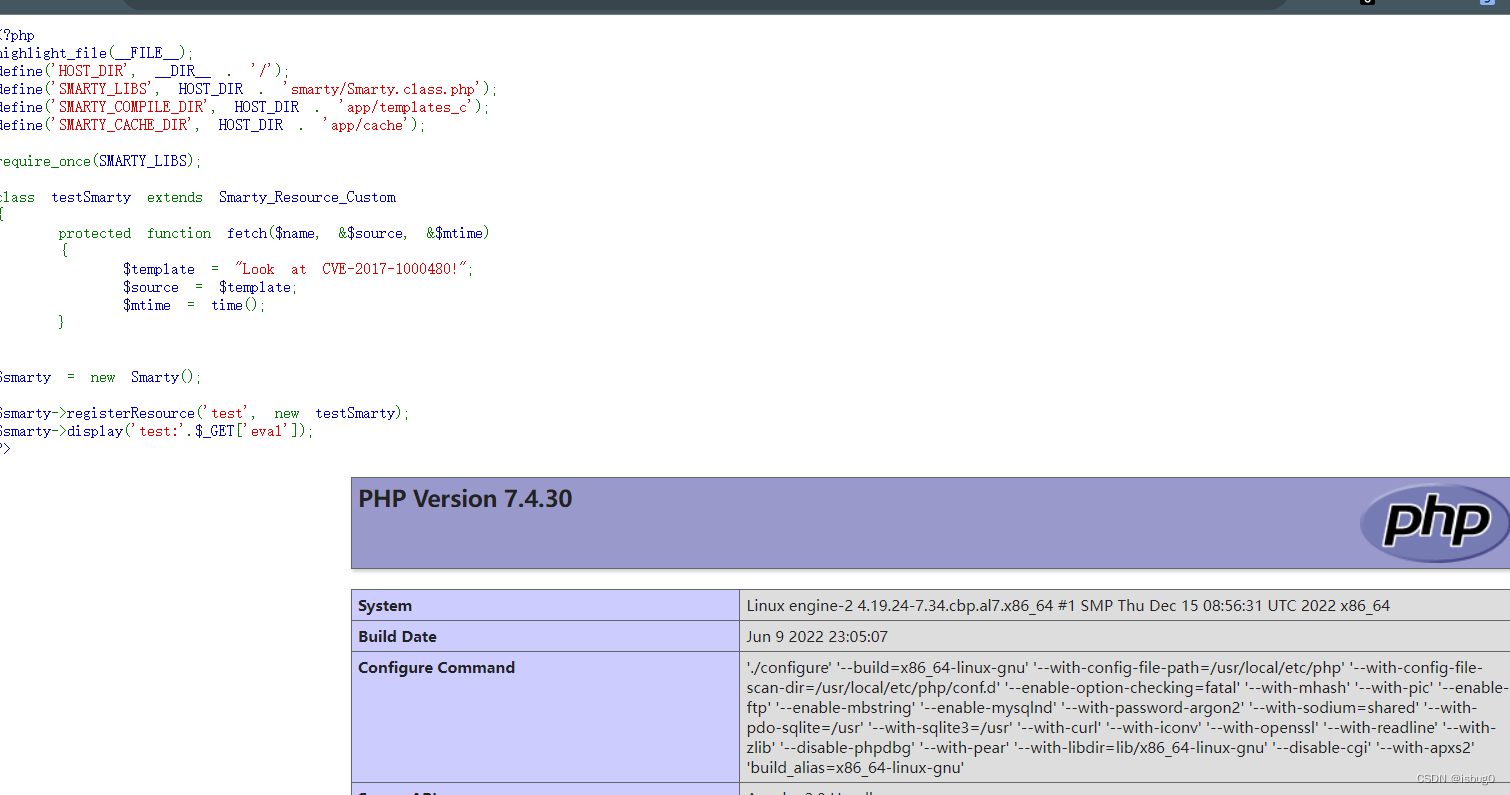Select the "PHP Version 7.4.30" heading
Image resolution: width=1510 pixels, height=795 pixels.
pos(465,499)
